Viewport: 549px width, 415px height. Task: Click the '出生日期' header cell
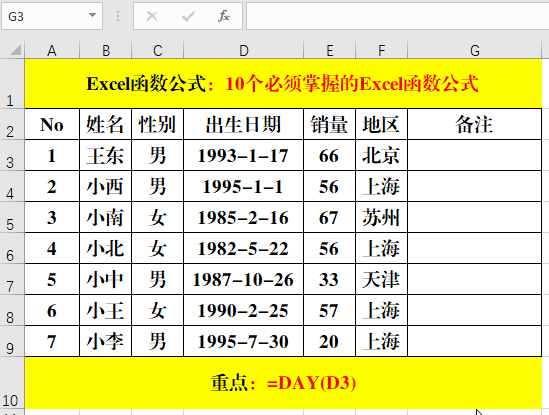click(x=243, y=124)
